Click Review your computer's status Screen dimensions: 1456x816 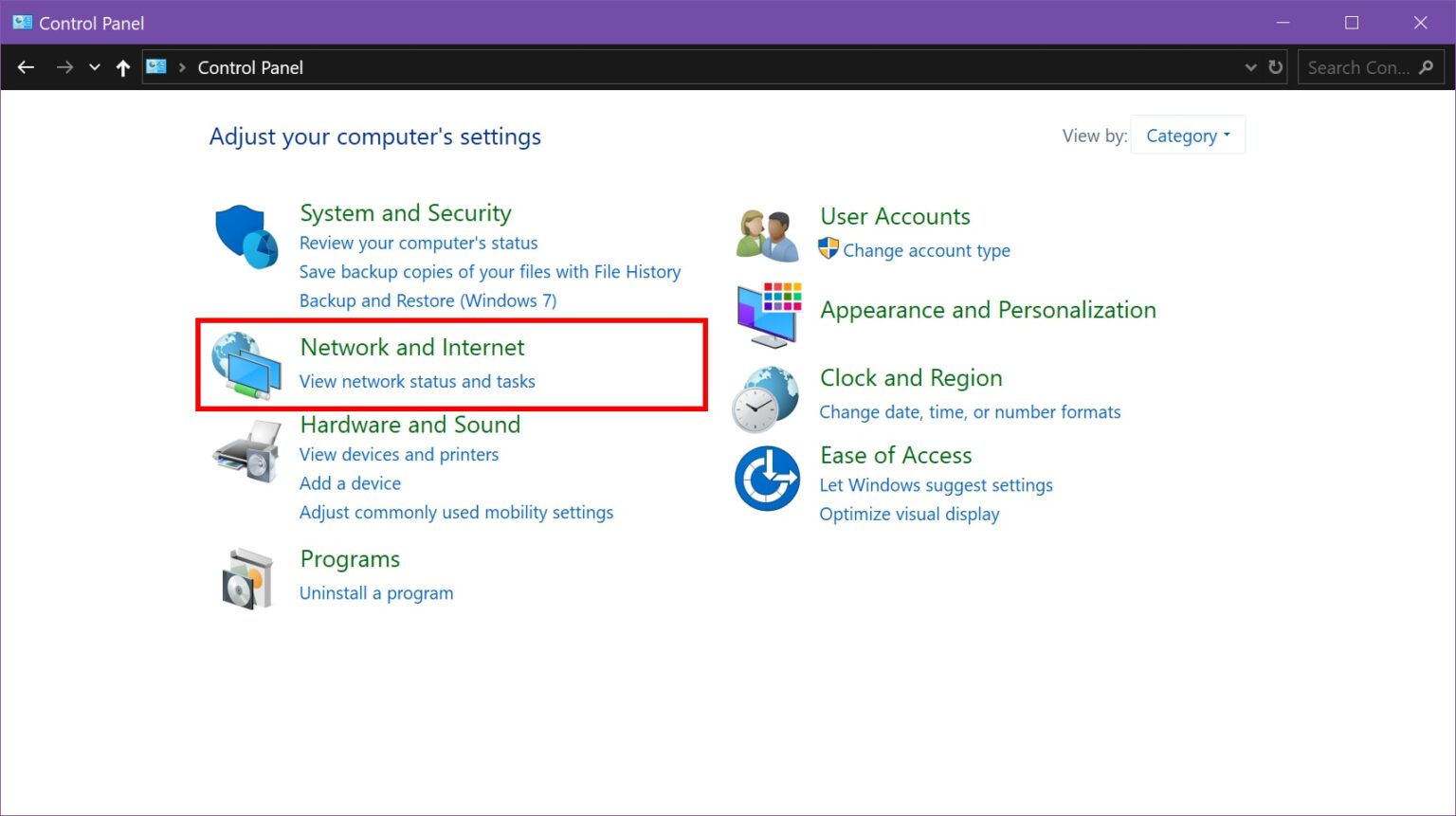click(418, 243)
